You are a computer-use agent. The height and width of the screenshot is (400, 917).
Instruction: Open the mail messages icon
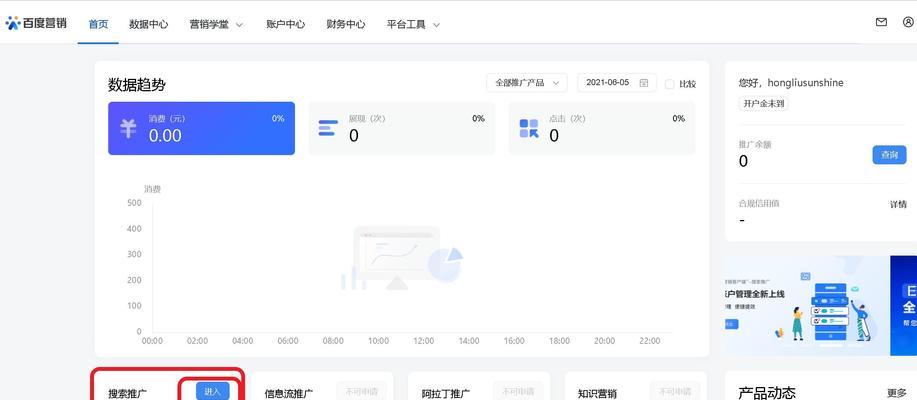881,22
